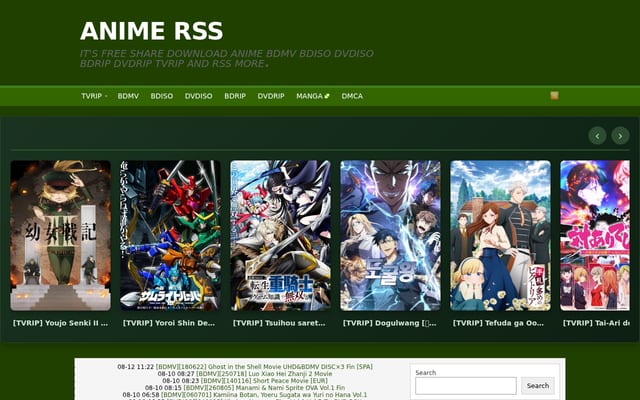Viewport: 640px width, 400px height.
Task: Click the previous slide arrow in carousel
Action: tap(597, 136)
